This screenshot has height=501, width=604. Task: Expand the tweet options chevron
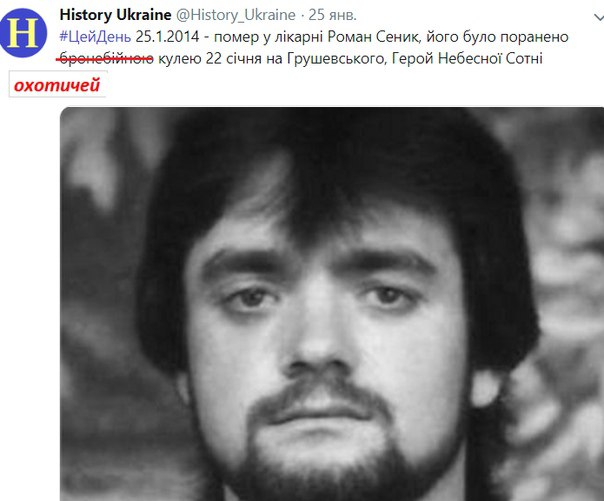pos(599,17)
